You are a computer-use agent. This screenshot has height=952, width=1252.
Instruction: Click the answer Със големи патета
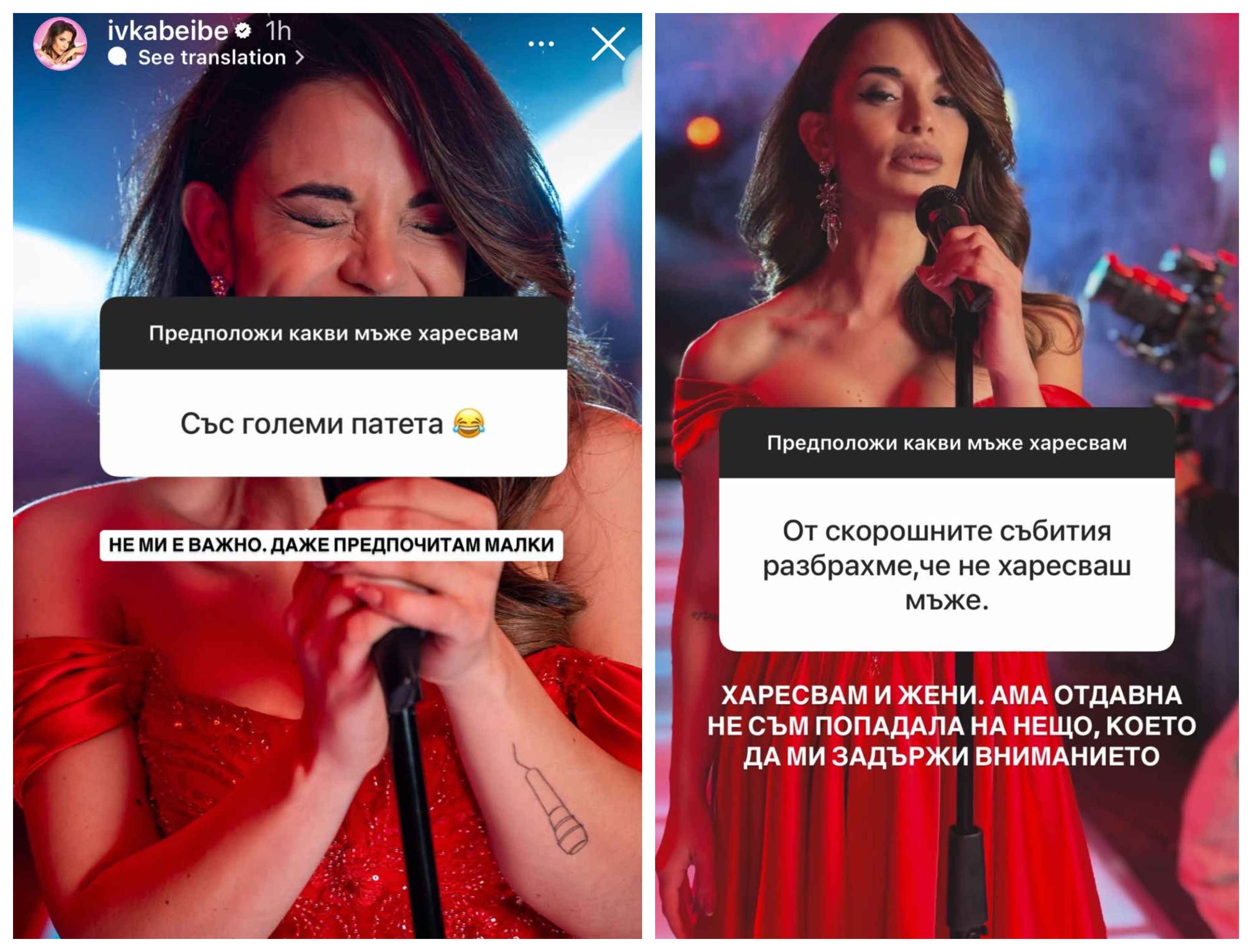click(x=311, y=424)
